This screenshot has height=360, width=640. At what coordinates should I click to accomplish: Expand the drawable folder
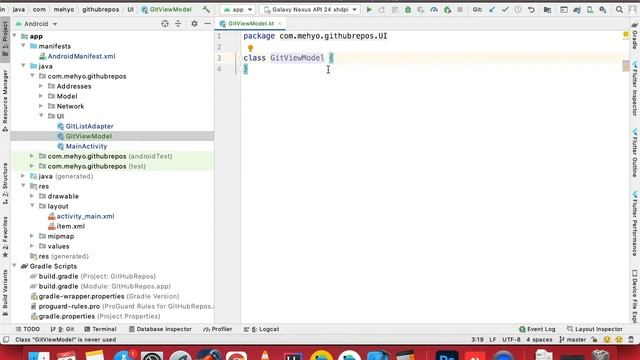pos(32,196)
